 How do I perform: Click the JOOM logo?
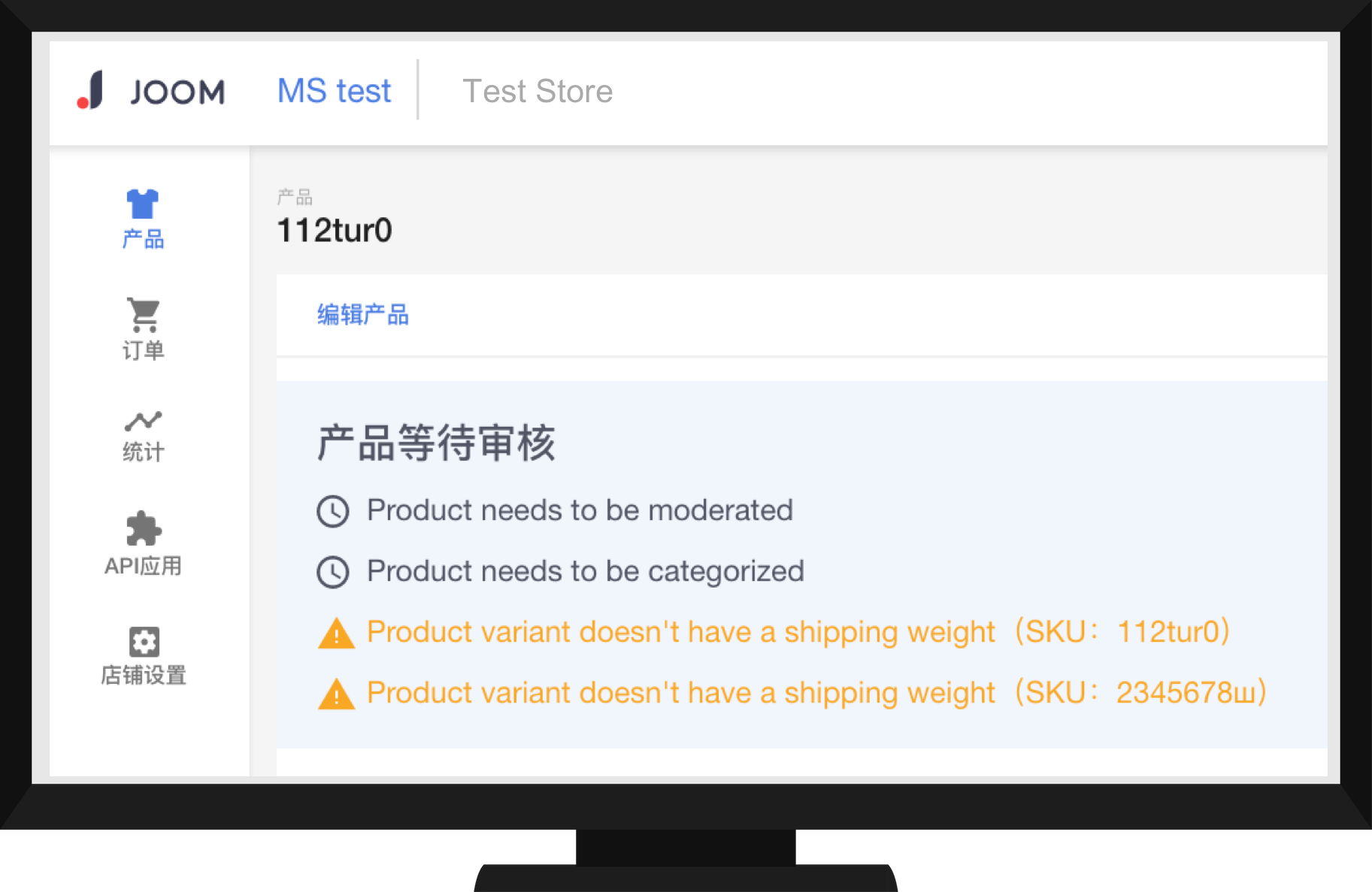pyautogui.click(x=150, y=90)
